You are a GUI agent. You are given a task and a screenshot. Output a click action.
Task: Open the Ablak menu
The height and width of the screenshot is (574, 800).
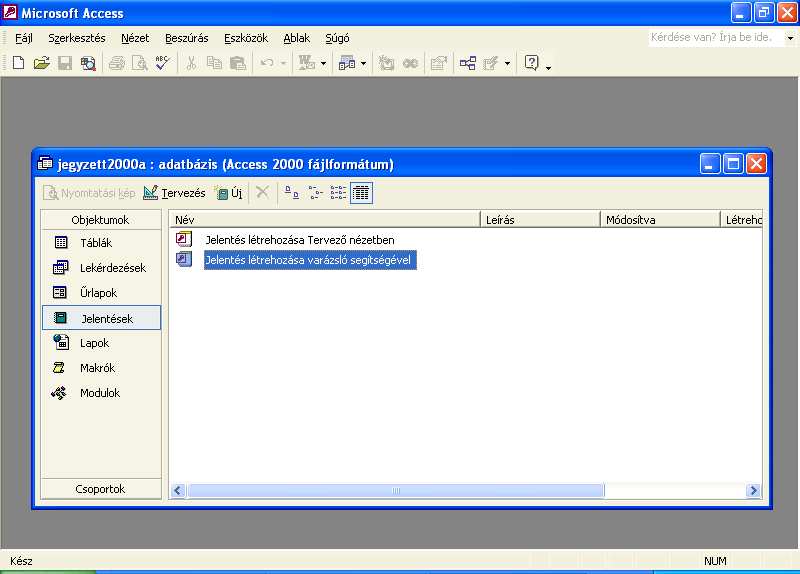click(296, 38)
